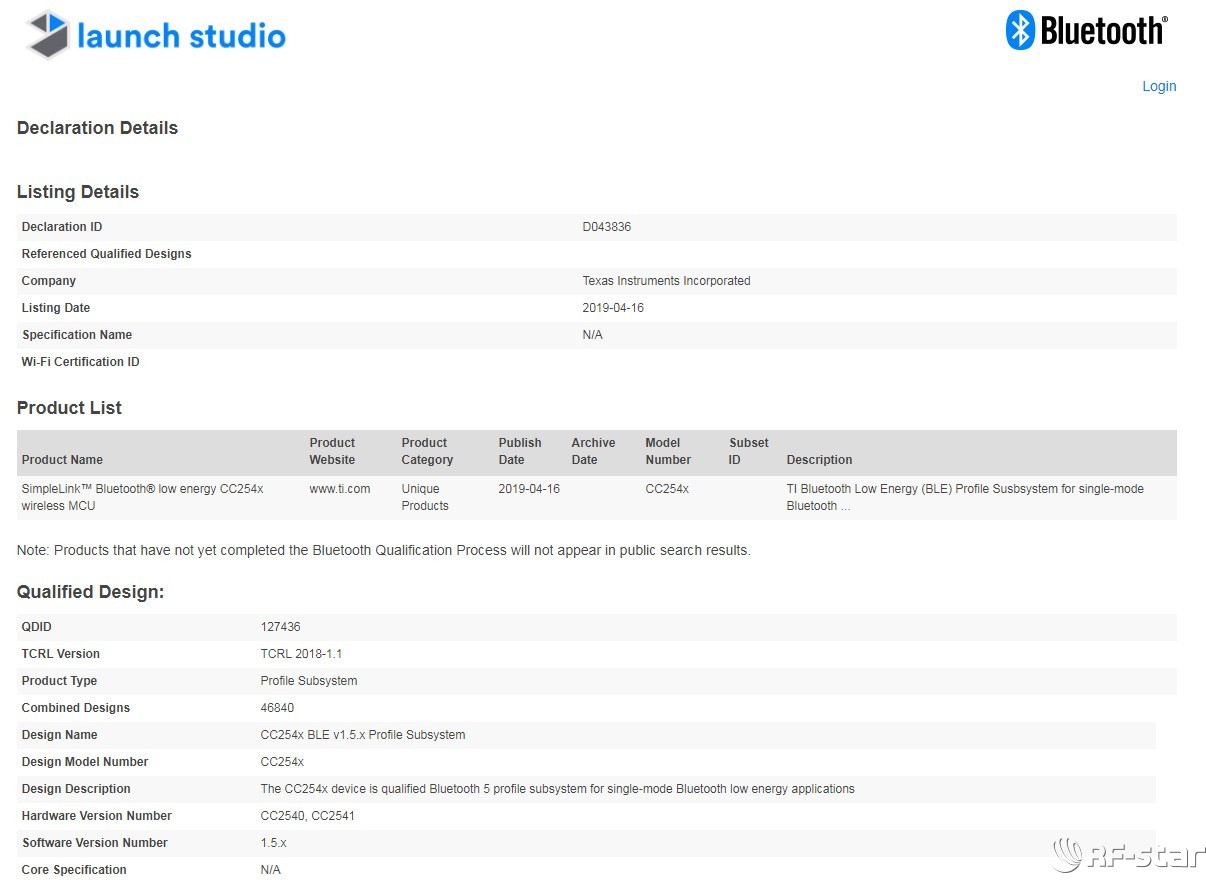Click the Subset ID column header
1206x882 pixels.
coord(749,451)
